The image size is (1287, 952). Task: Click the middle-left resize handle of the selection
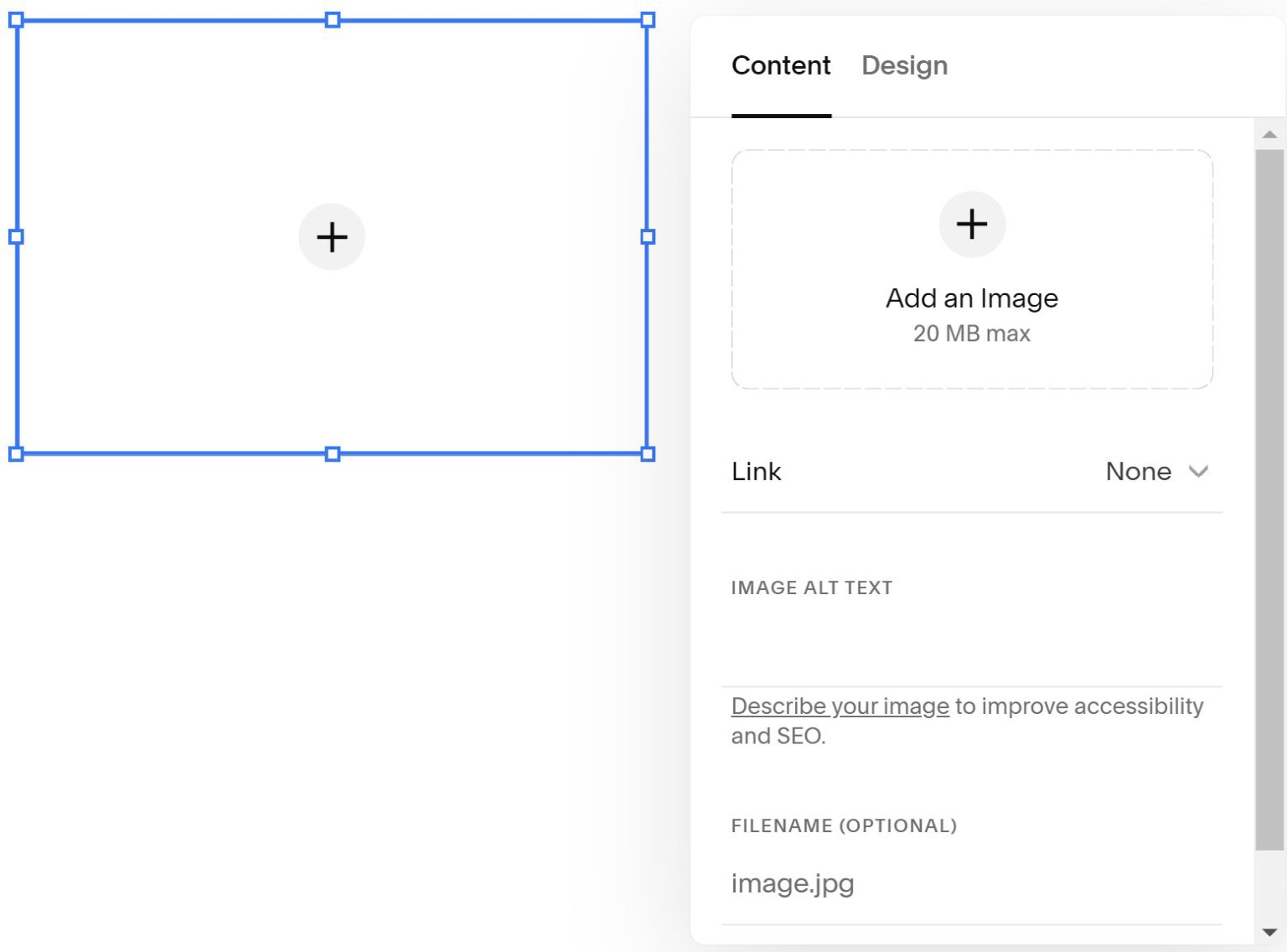click(15, 237)
